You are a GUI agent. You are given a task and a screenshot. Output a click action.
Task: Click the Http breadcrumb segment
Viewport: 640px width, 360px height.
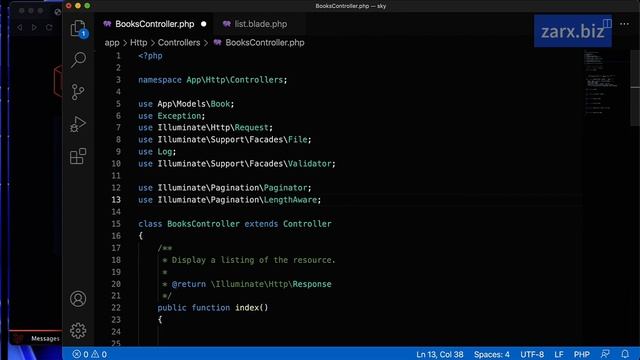click(x=138, y=42)
